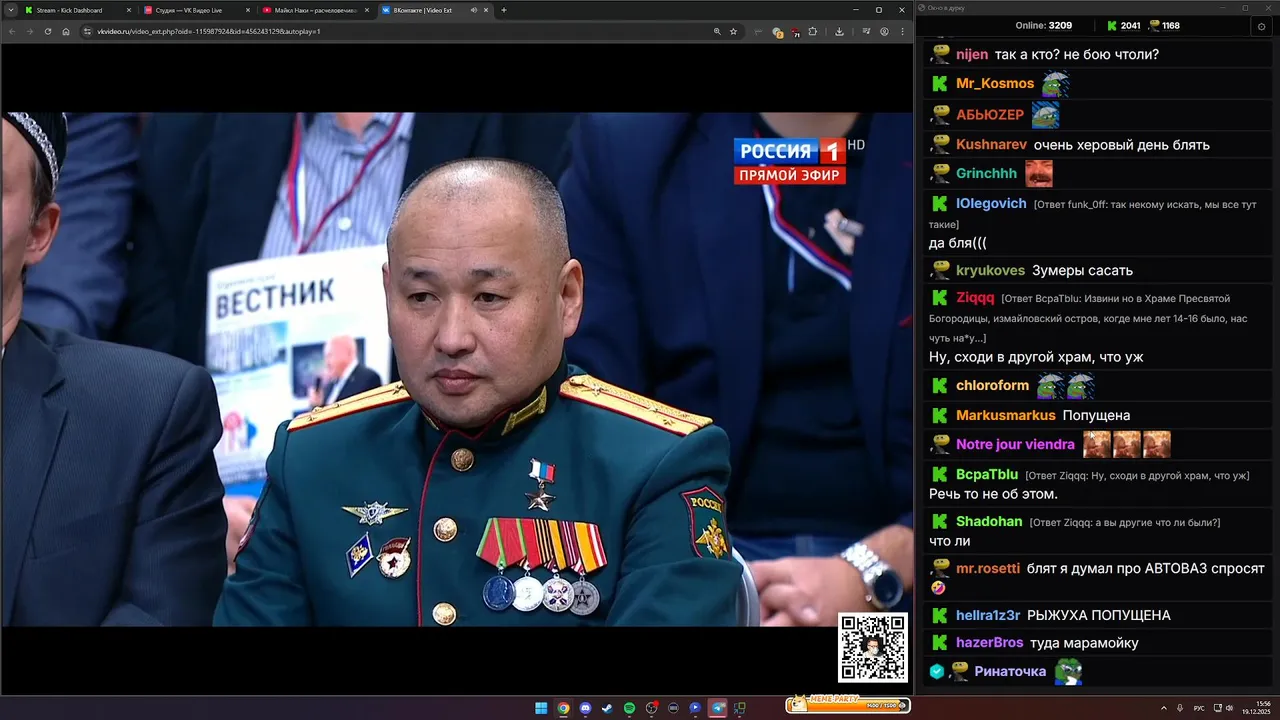
Task: Click the Meme Party progress bar widget
Action: [x=847, y=705]
